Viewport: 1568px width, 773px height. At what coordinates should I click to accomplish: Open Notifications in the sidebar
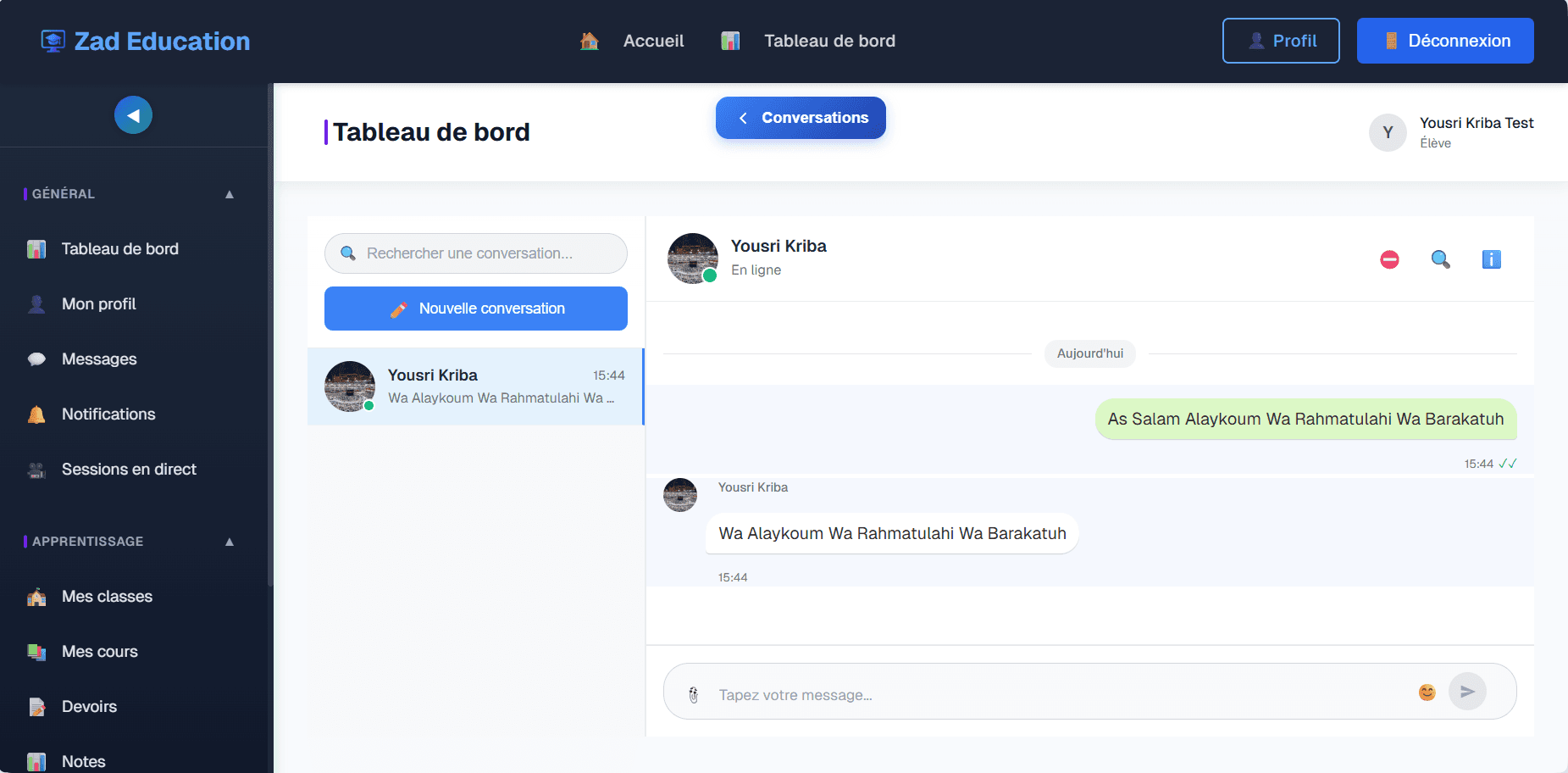tap(108, 414)
